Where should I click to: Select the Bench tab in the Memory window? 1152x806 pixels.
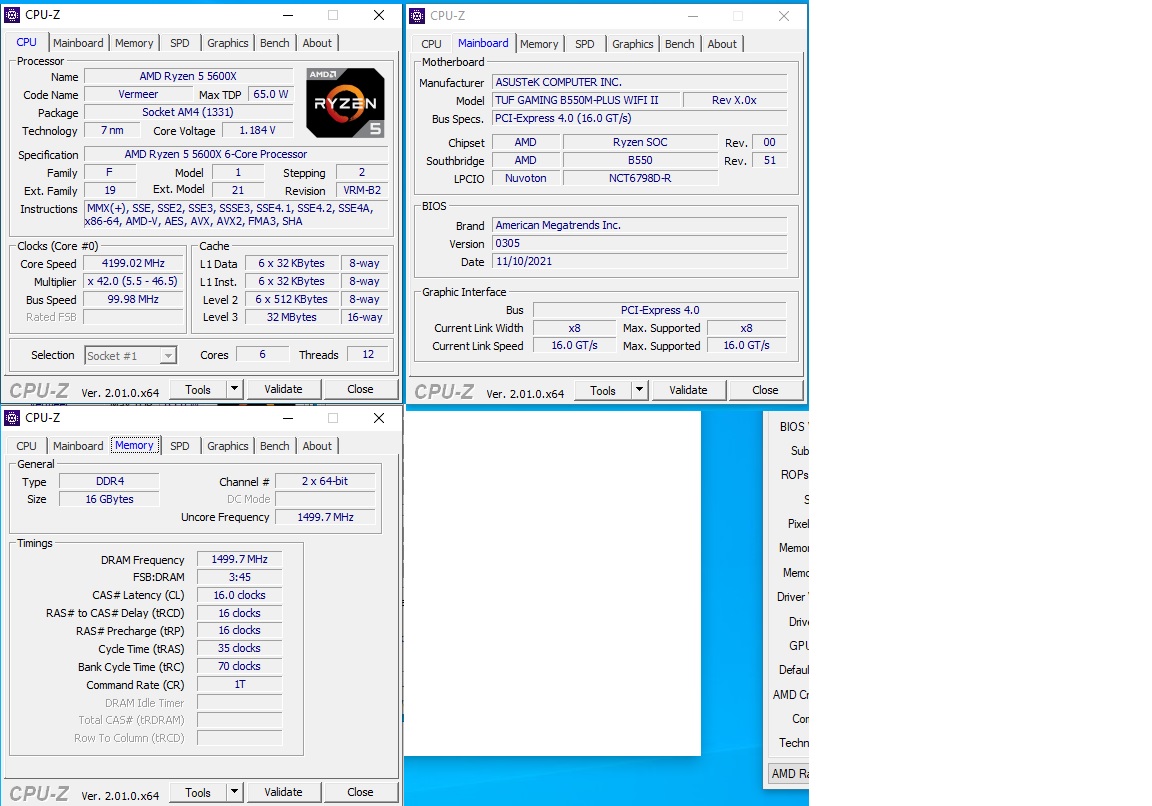pyautogui.click(x=275, y=446)
